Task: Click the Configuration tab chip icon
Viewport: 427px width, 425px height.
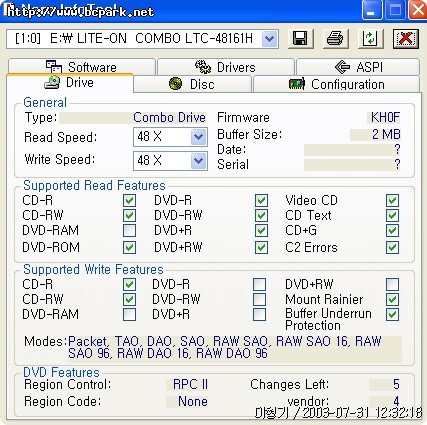Action: pos(297,84)
